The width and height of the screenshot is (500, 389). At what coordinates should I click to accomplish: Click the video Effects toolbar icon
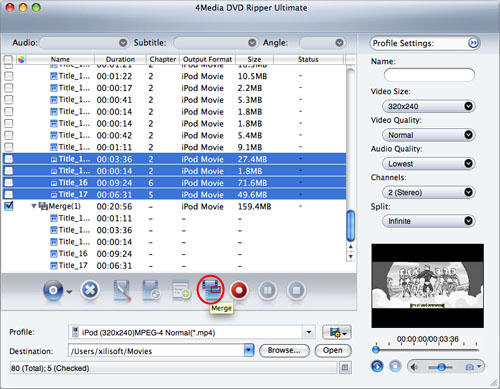tap(151, 291)
